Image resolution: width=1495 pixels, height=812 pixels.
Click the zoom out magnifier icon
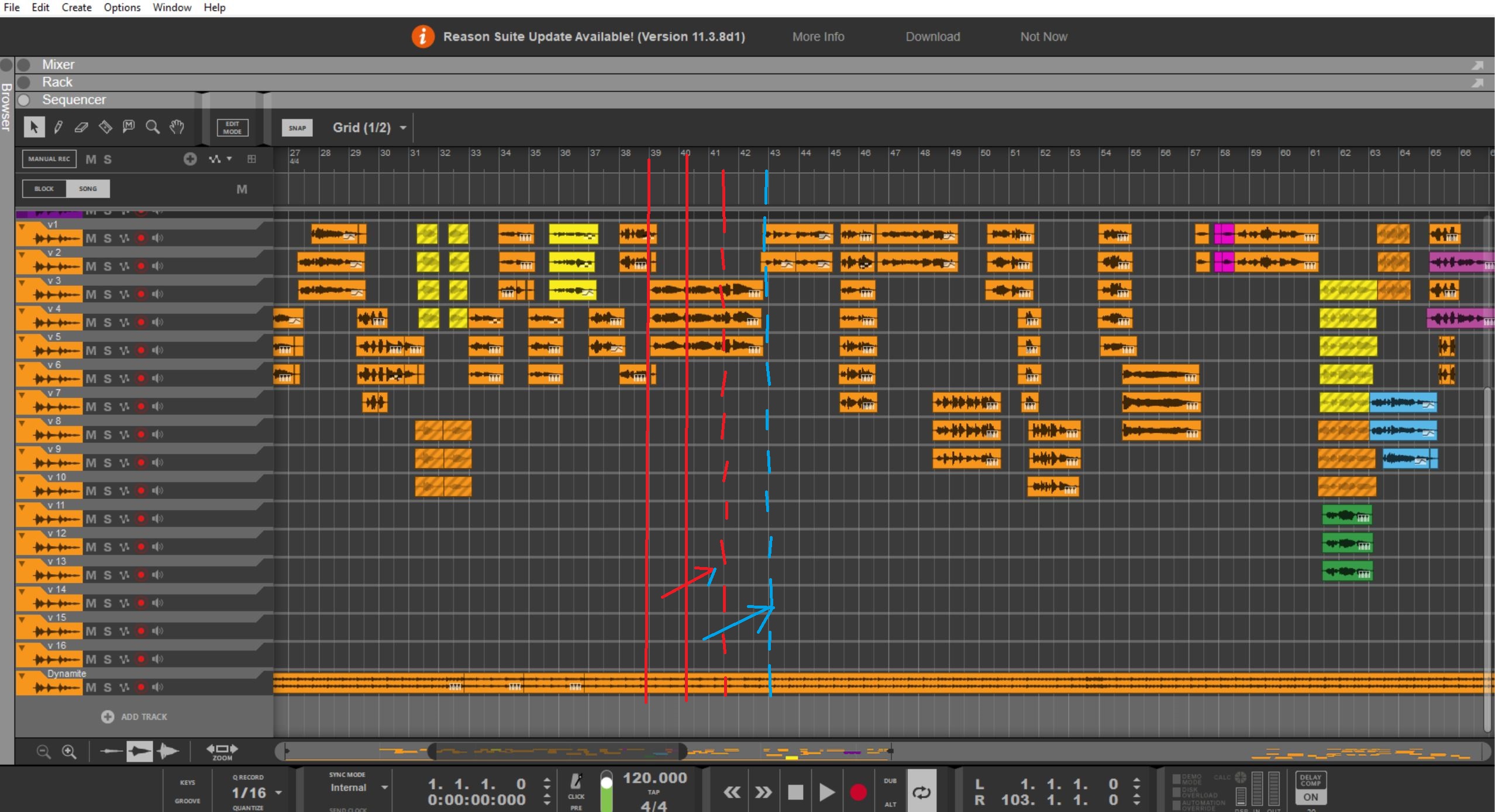[43, 751]
